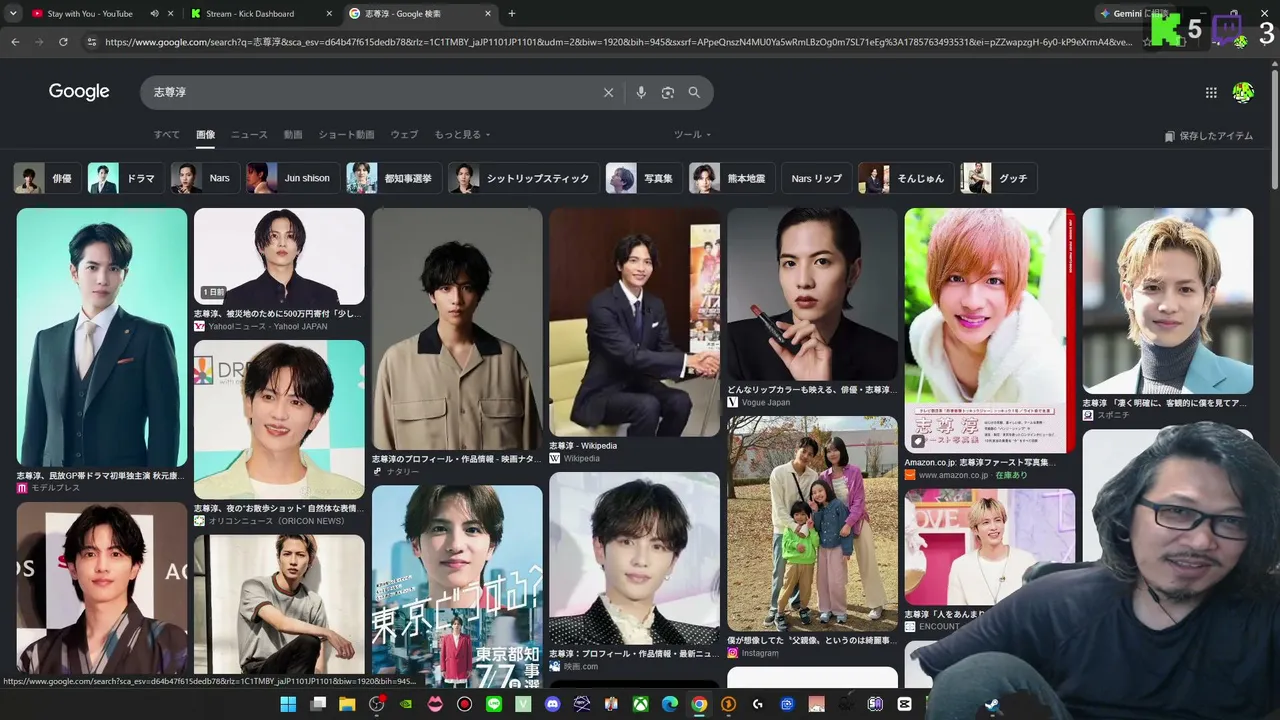Open the ウェブ search tab
Viewport: 1280px width, 720px height.
coord(404,135)
